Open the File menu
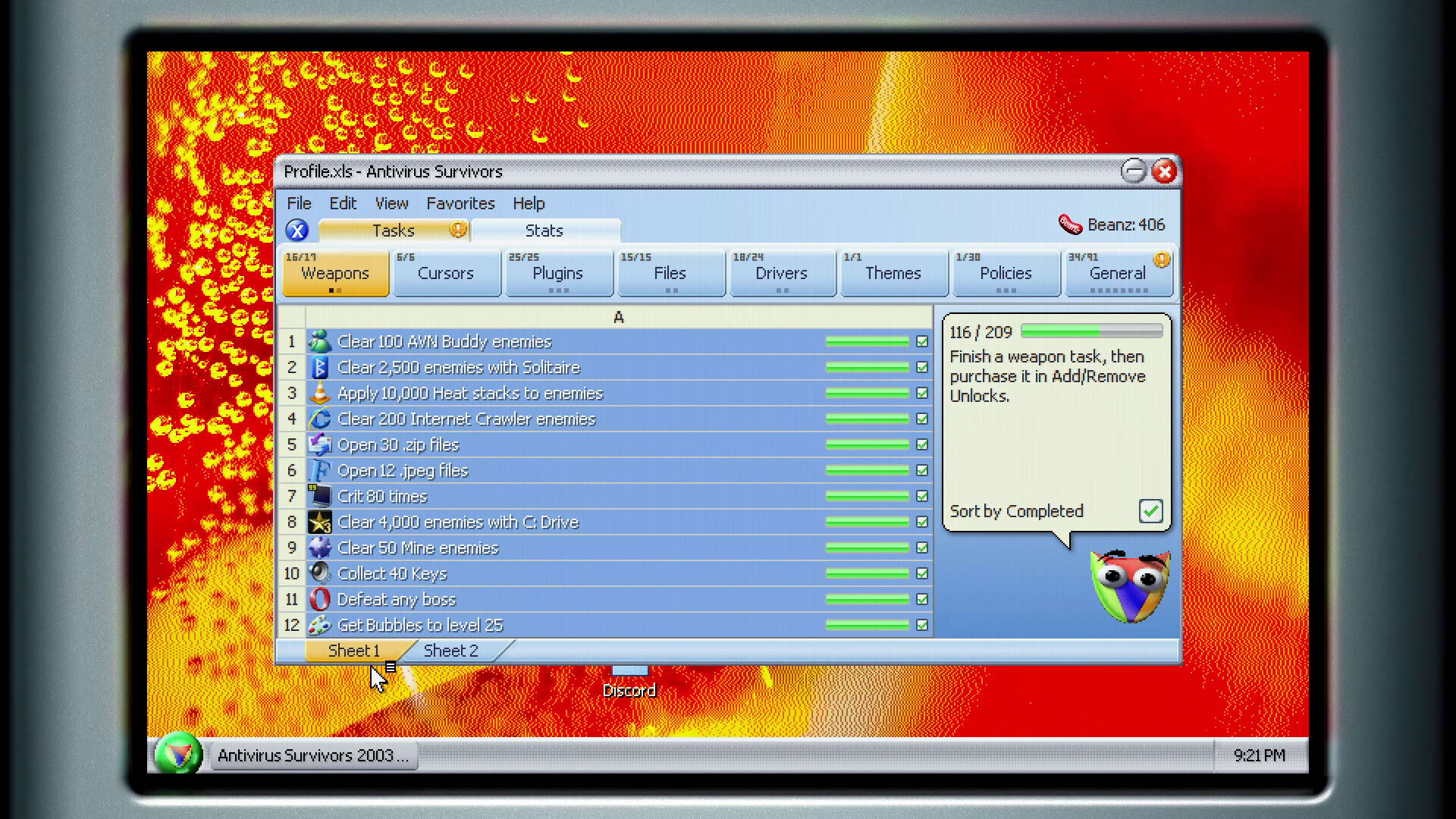 click(299, 203)
